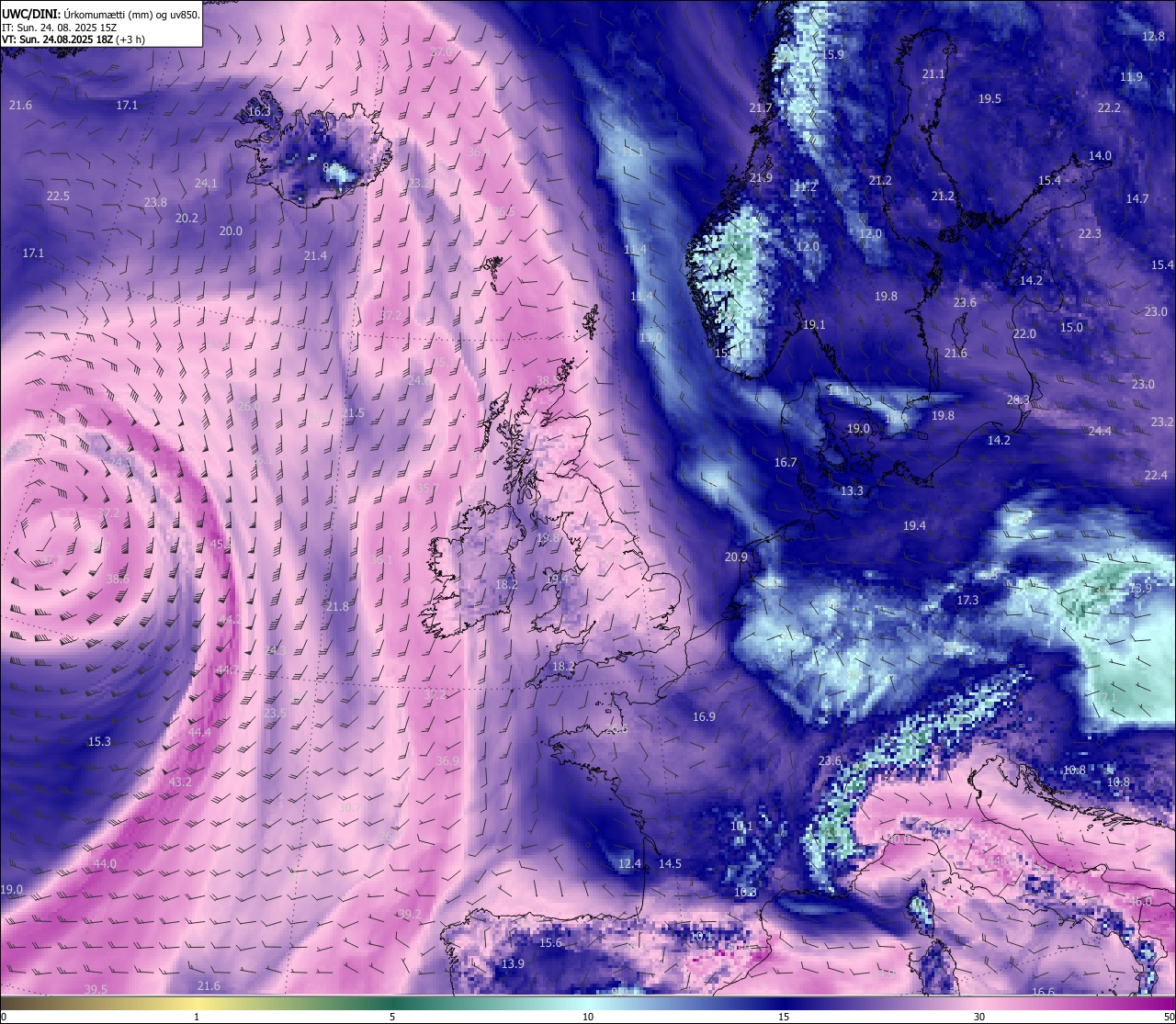Click the 12.8 value on map
Screen dimensions: 1176x1024
coord(1154,36)
